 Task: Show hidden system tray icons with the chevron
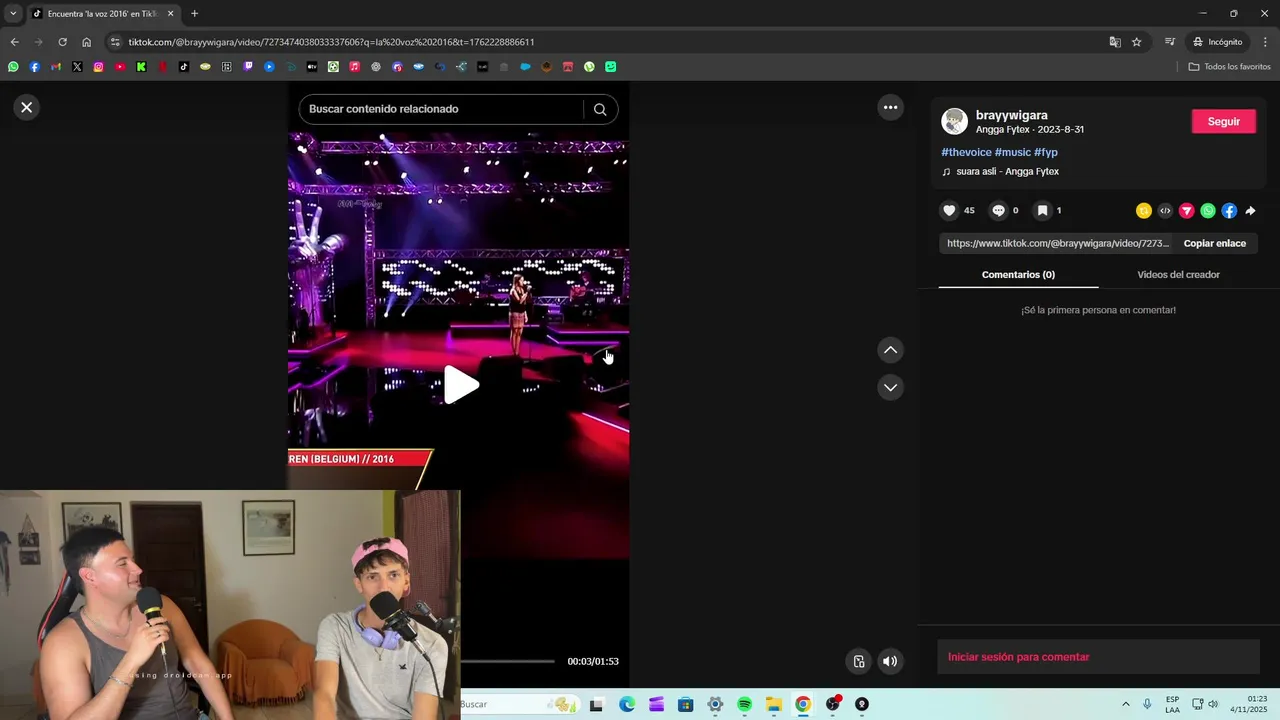pos(1126,704)
